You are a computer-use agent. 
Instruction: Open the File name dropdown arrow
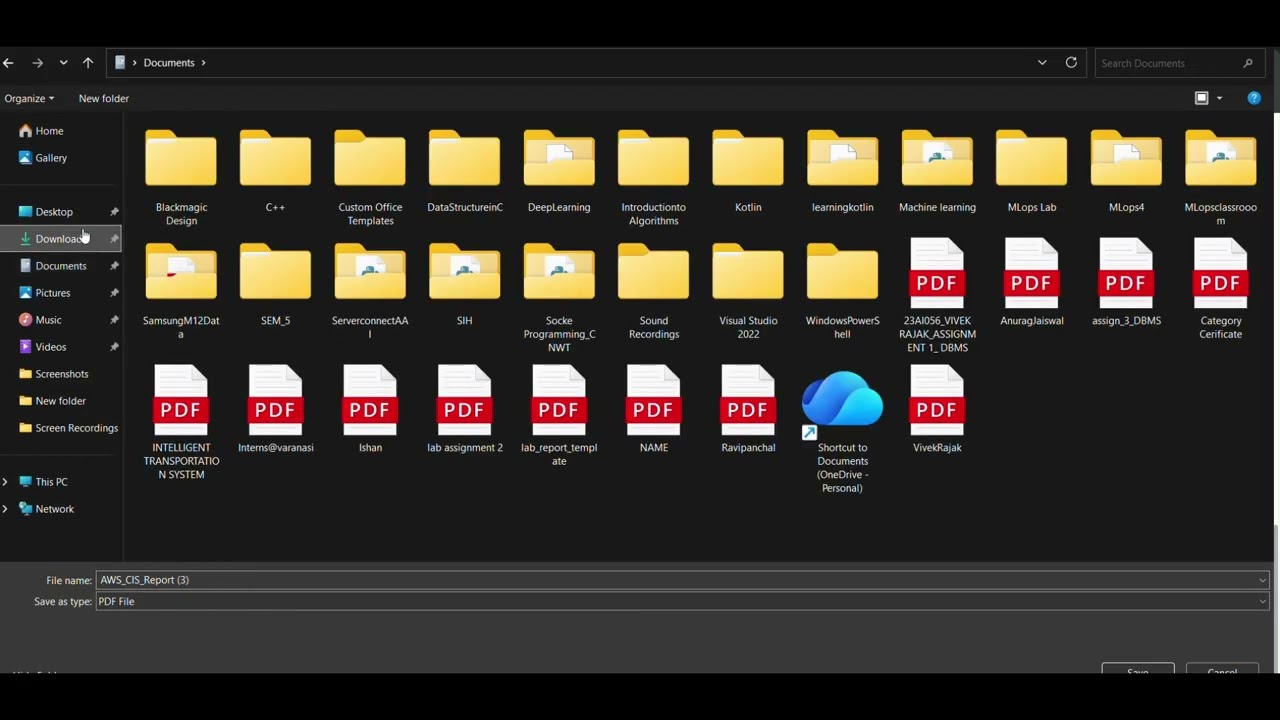coord(1263,580)
